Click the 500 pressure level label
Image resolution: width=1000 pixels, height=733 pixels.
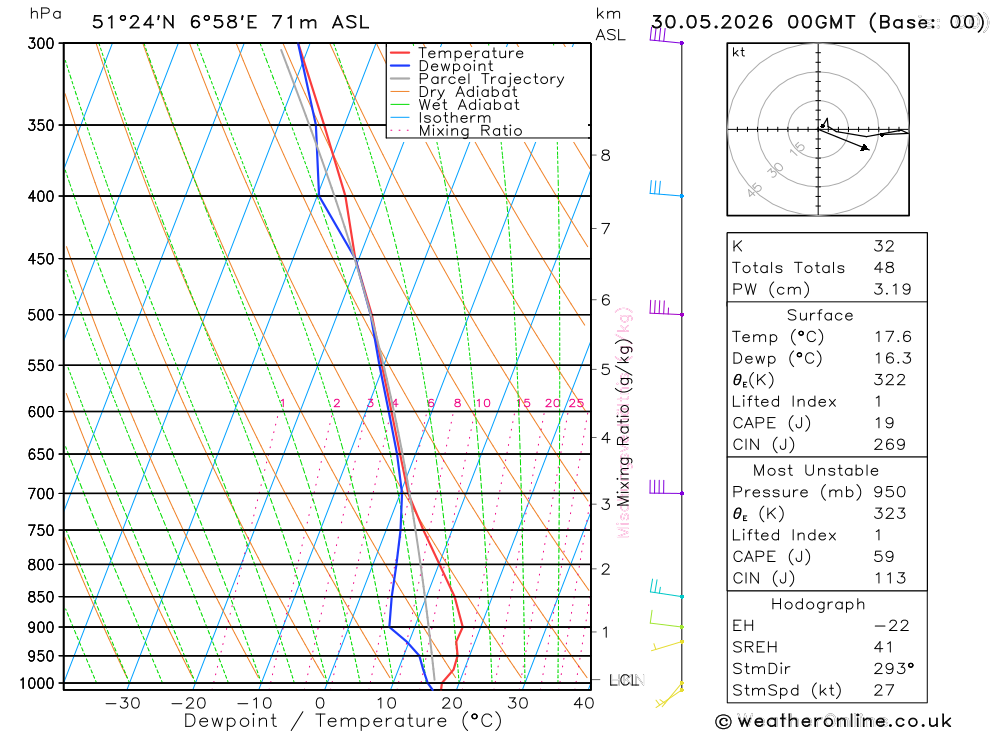click(41, 315)
